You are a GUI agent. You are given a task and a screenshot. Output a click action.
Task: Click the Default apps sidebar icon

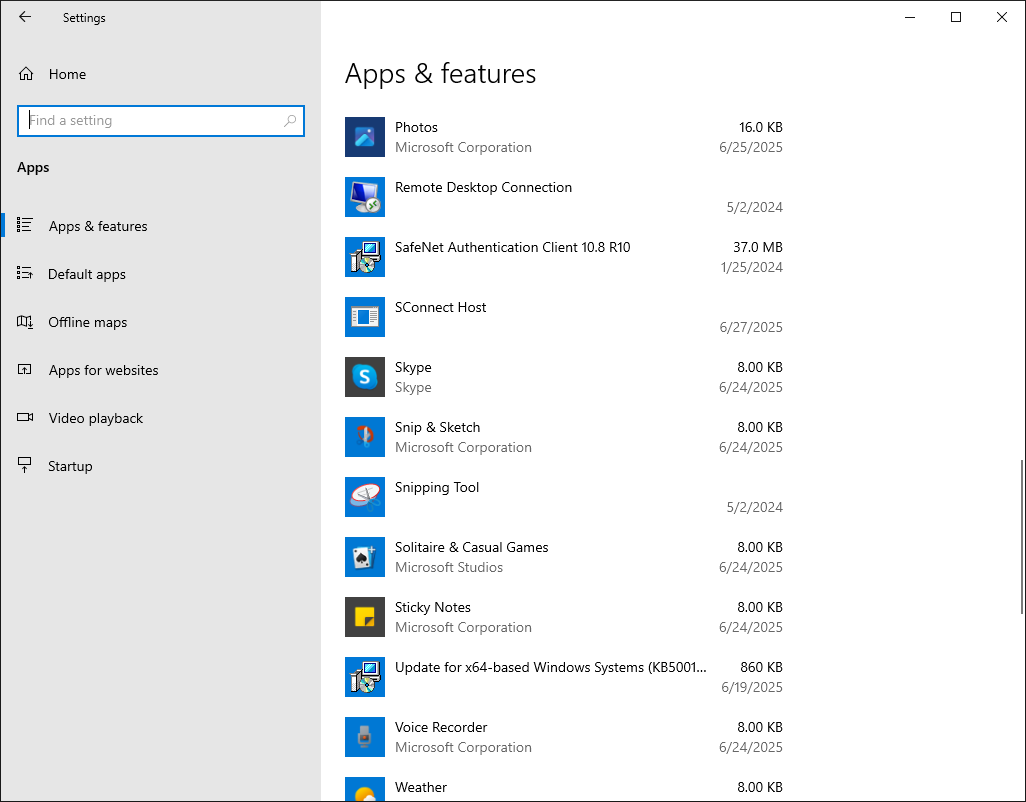click(25, 273)
